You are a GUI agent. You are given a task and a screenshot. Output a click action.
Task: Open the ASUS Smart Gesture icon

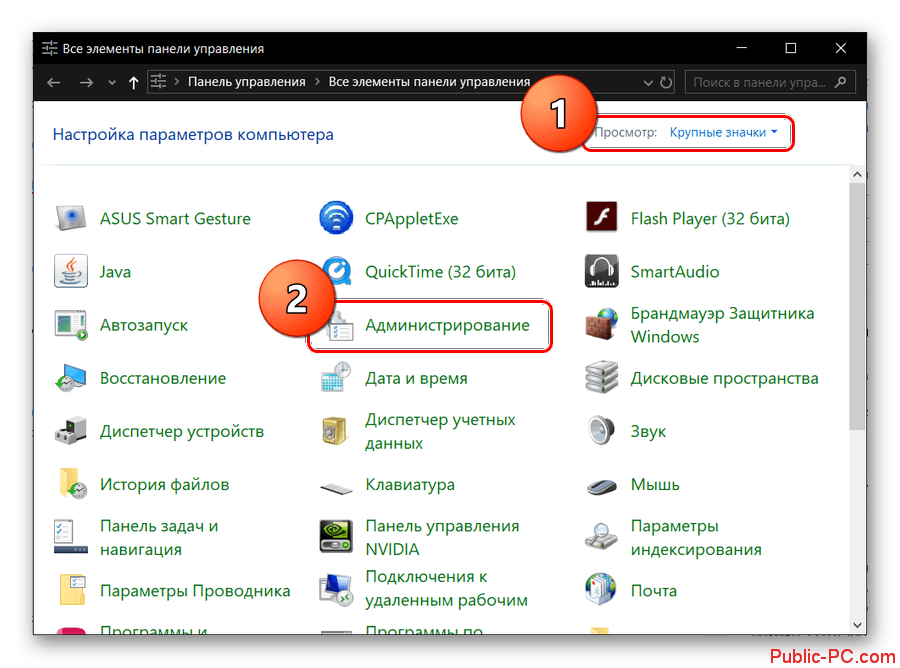pos(71,219)
